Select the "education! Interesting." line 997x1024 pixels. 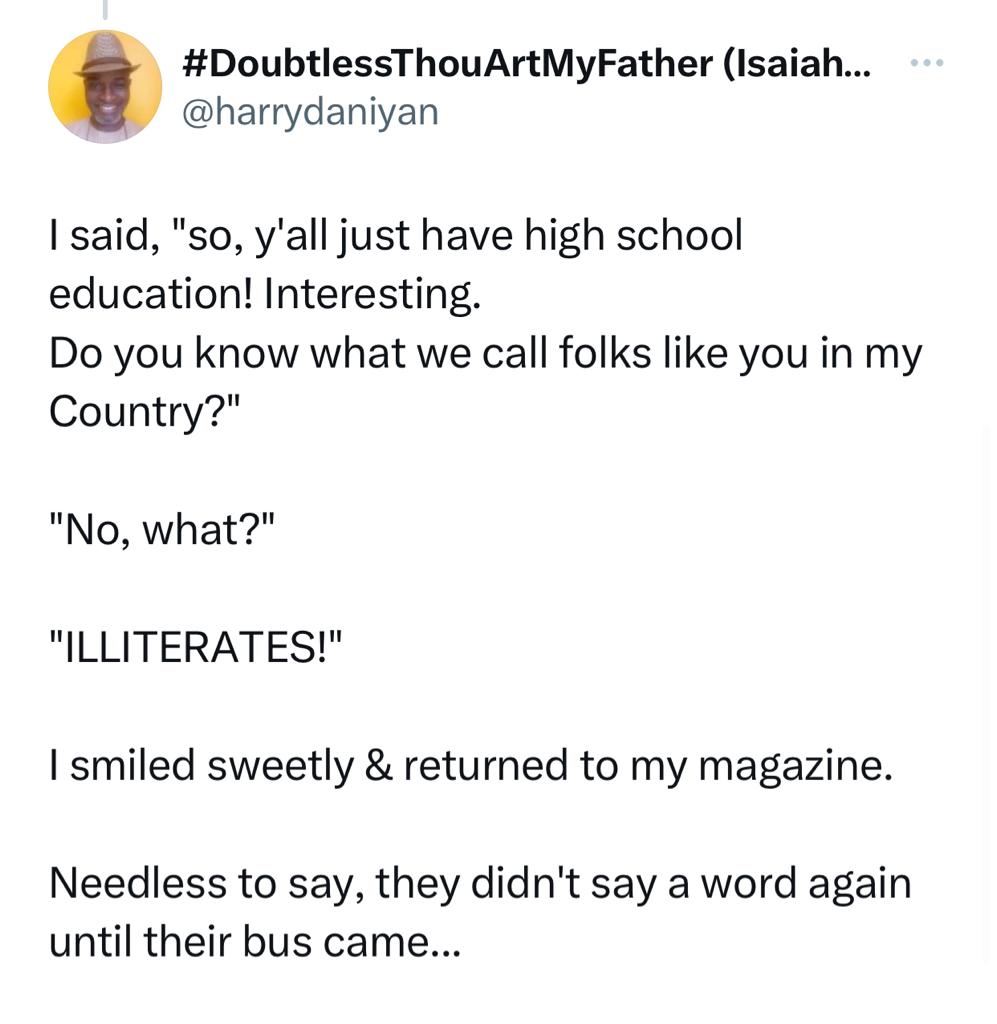(x=266, y=295)
